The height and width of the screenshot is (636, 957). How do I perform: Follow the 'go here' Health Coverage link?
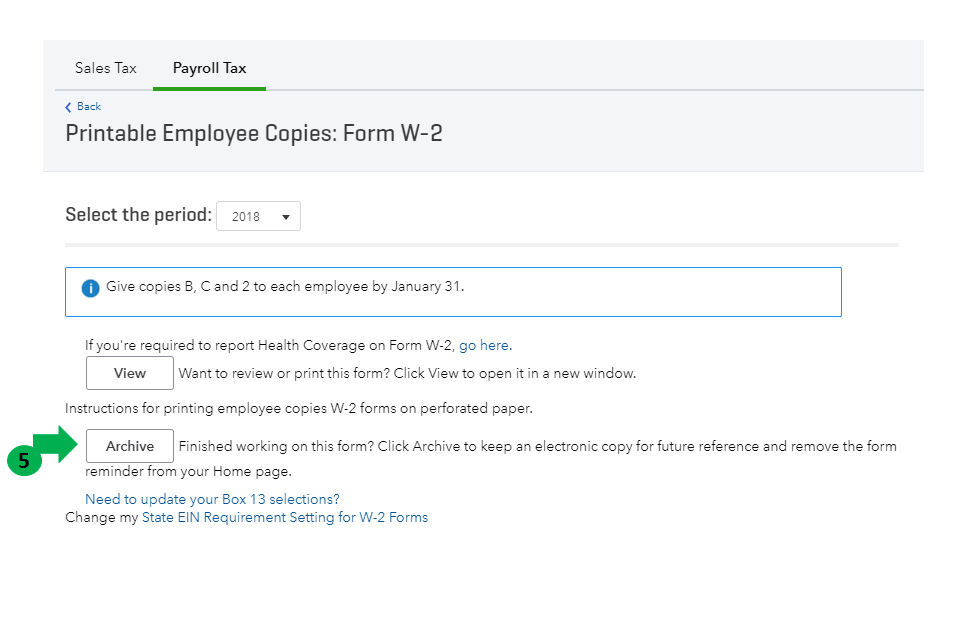point(484,346)
